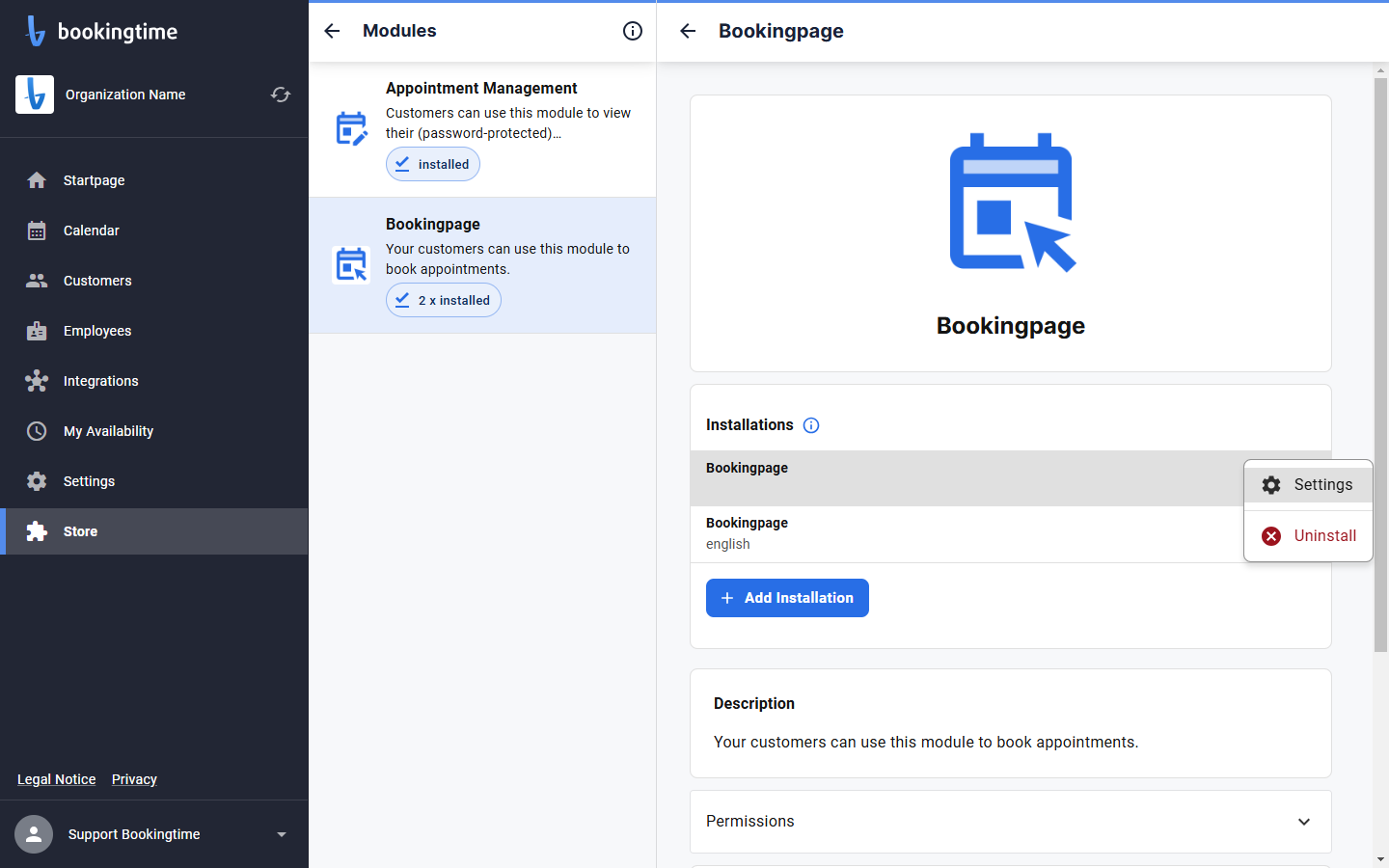Click the Appointment Management module icon
1389x868 pixels.
coord(351,129)
